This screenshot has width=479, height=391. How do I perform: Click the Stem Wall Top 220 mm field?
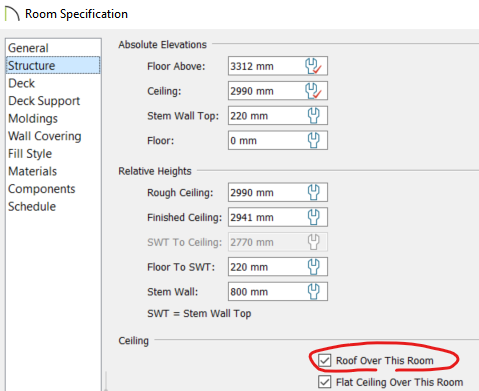pos(278,116)
